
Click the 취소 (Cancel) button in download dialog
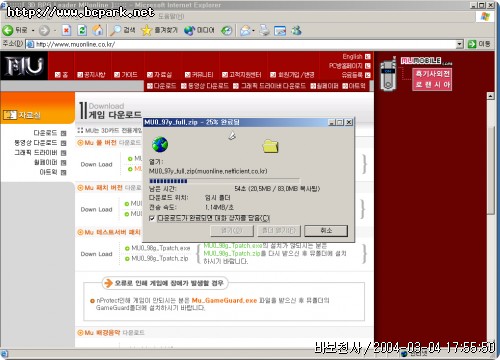[326, 231]
